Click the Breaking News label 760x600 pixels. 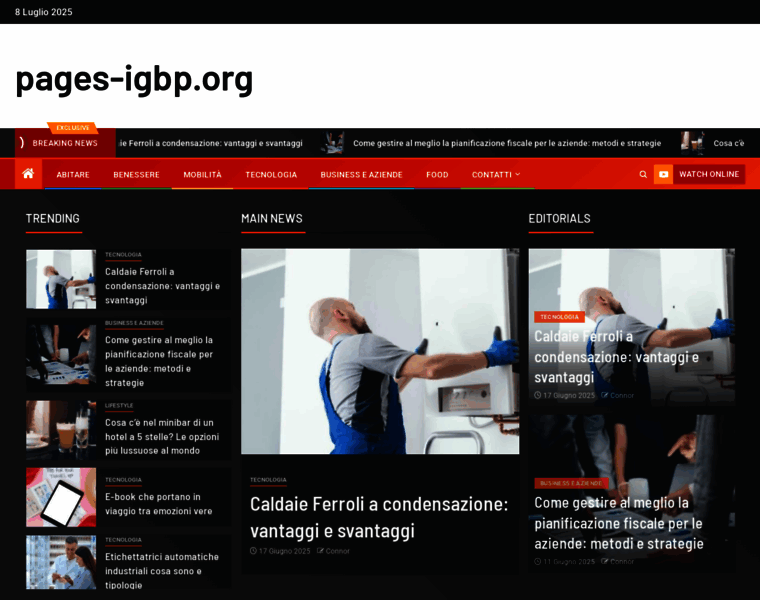65,143
